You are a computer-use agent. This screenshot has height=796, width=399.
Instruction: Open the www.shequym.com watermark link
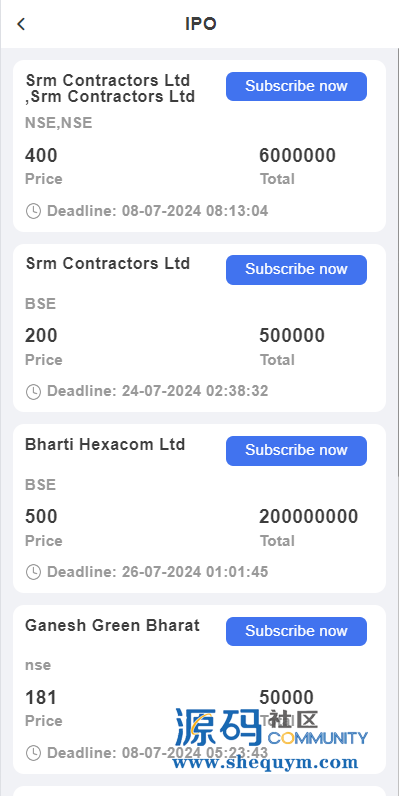coord(265,762)
